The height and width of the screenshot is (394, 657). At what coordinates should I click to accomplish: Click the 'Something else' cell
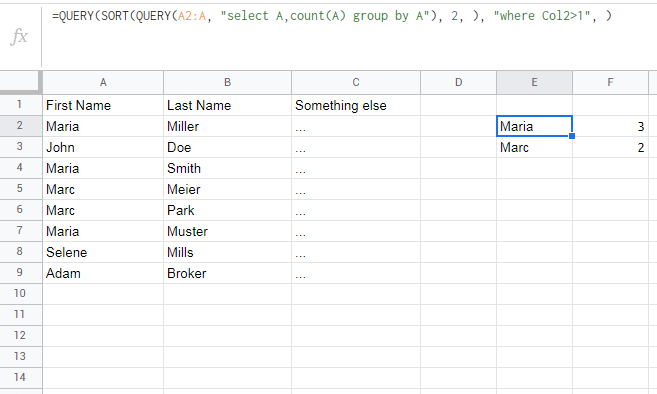(x=356, y=105)
